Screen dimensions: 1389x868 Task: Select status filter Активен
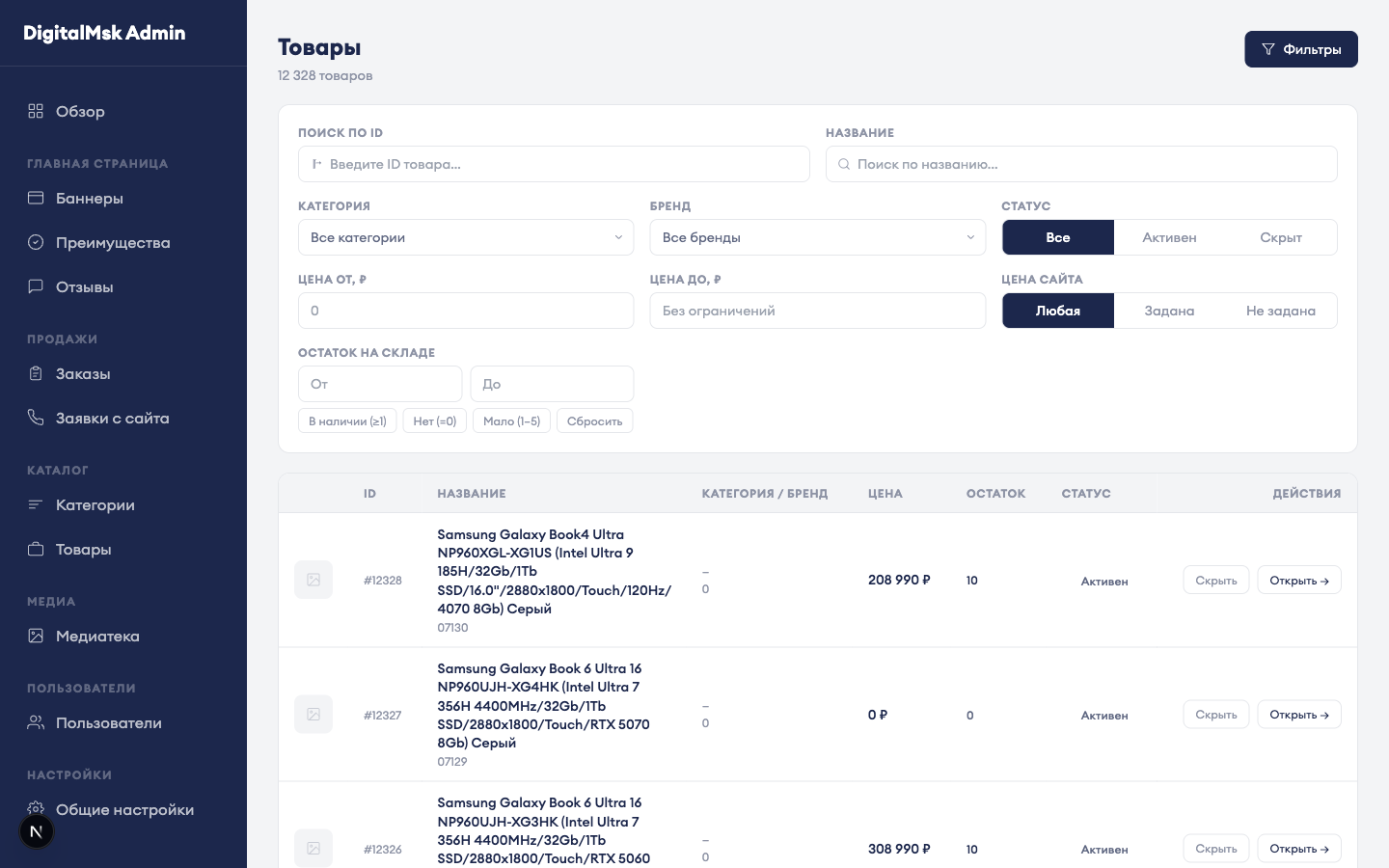[1169, 237]
